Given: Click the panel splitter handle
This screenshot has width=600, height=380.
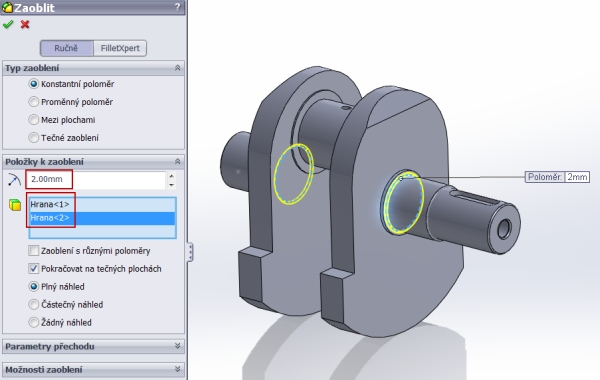Looking at the screenshot, I should coord(190,252).
